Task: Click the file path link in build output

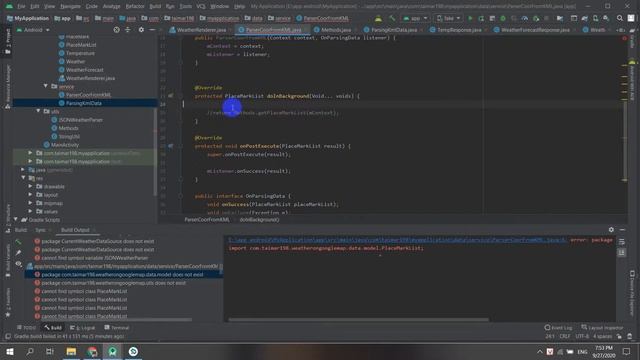Action: 397,240
